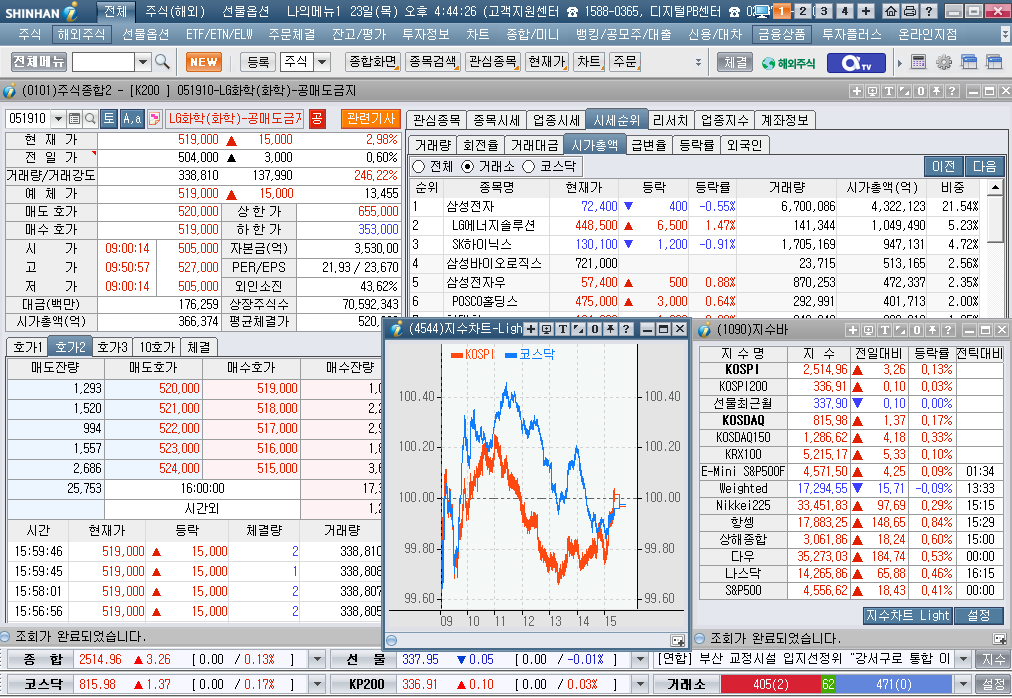Select the 전체 radio button

tap(418, 167)
